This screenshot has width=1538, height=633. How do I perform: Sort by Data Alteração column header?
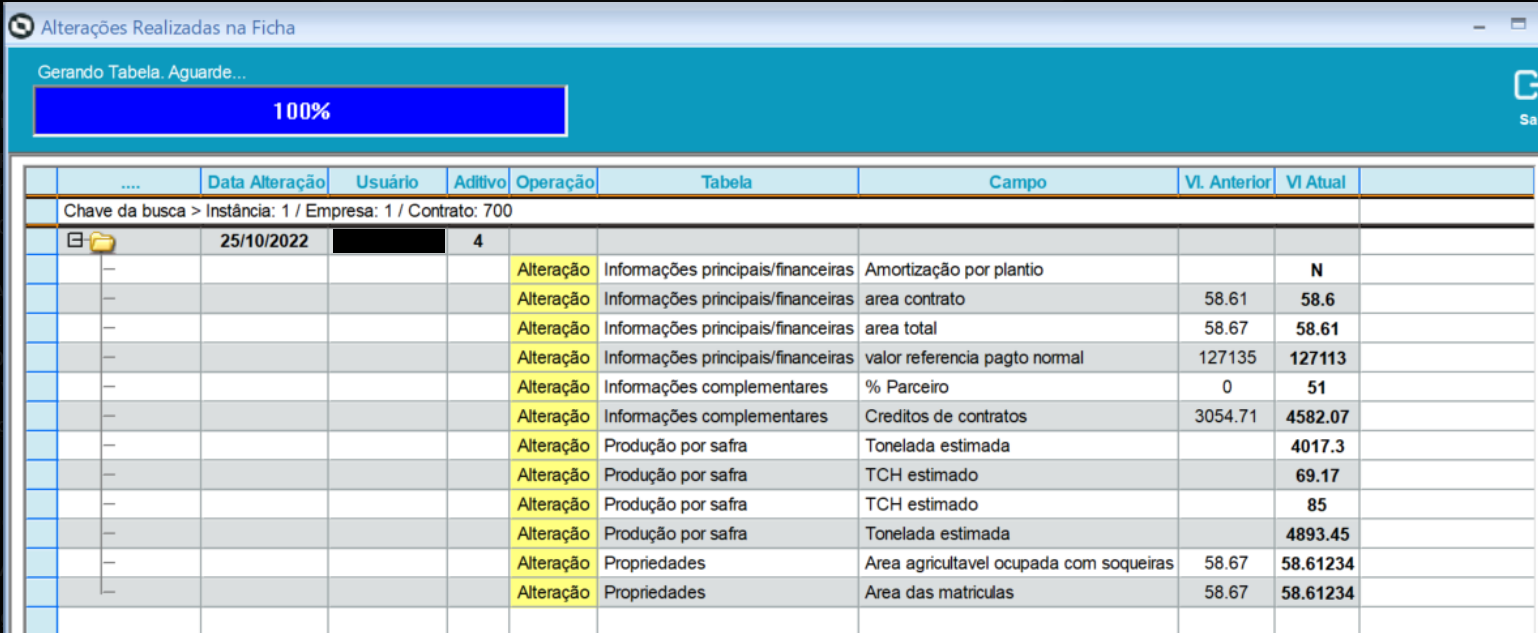tap(265, 182)
